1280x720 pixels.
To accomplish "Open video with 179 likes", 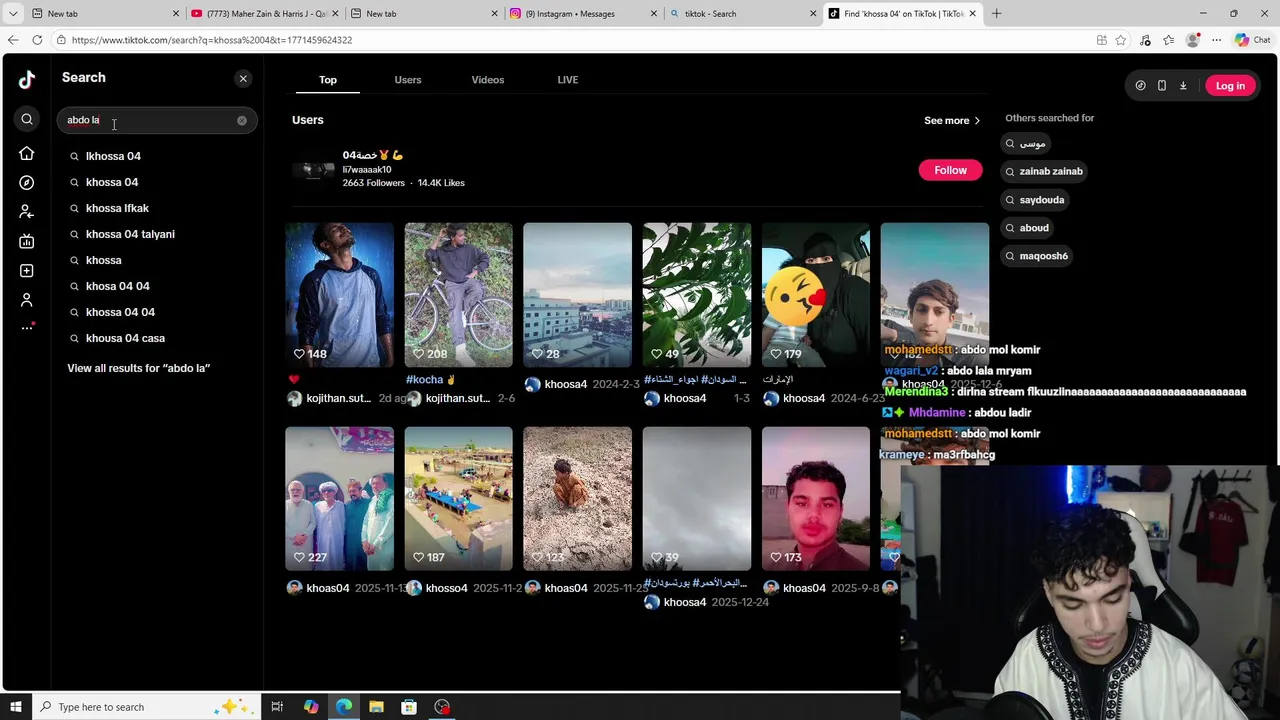I will coord(816,295).
